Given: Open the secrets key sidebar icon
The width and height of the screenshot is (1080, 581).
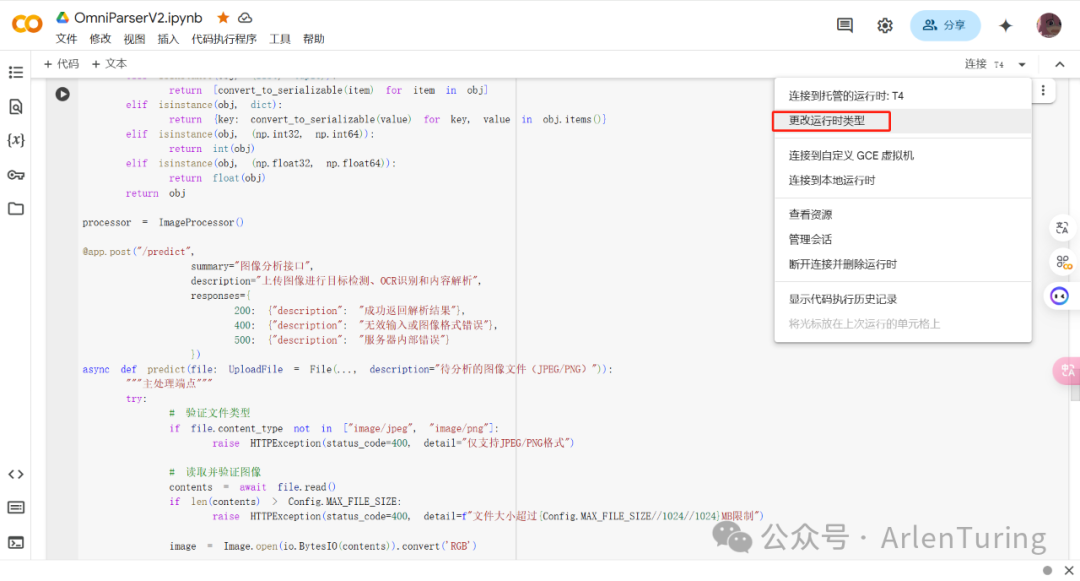Looking at the screenshot, I should (16, 175).
